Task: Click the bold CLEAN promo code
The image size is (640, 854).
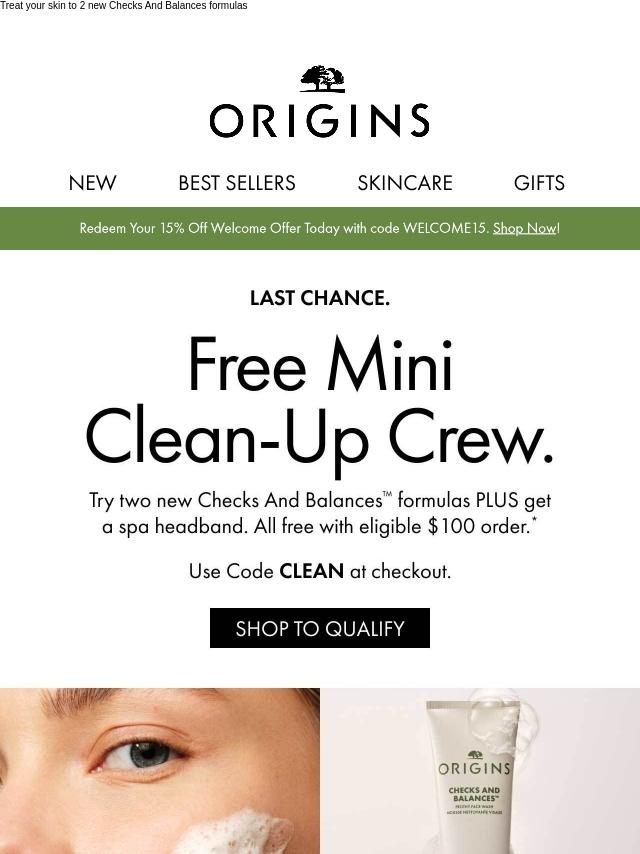Action: point(312,571)
